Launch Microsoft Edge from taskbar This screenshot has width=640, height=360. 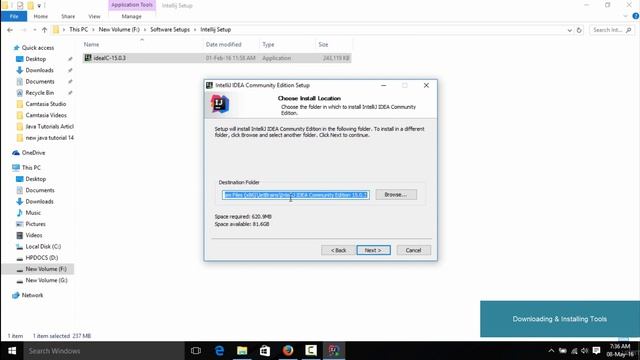tap(219, 351)
